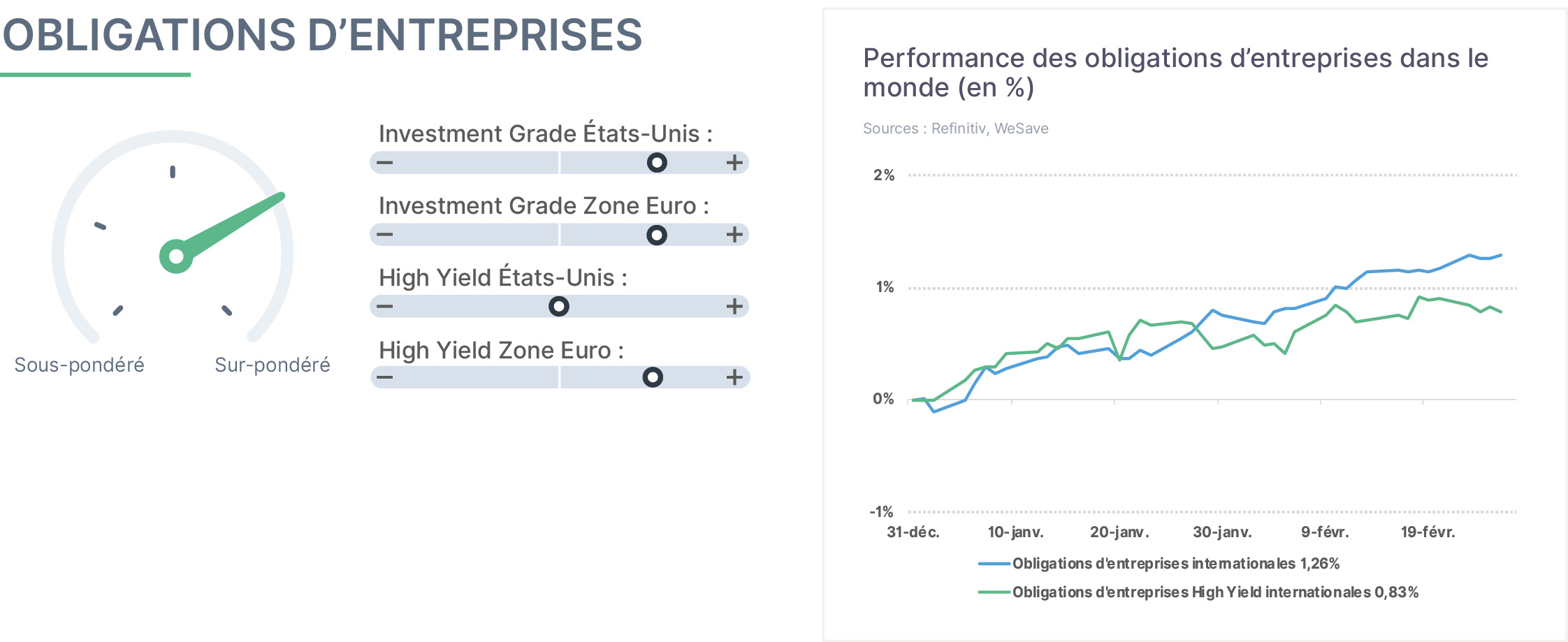Viewport: 1568px width, 642px height.
Task: Toggle blue Obligations d'entreprises internationales legend entry
Action: [1159, 564]
